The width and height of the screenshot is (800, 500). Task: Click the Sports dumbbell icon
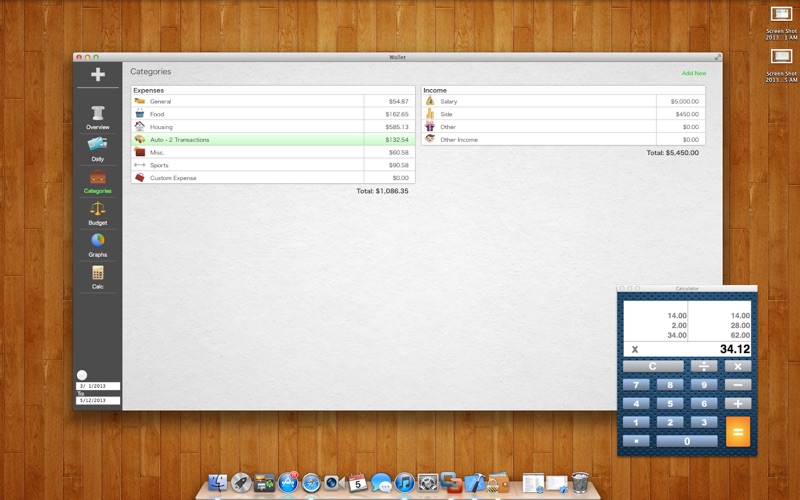pos(139,165)
